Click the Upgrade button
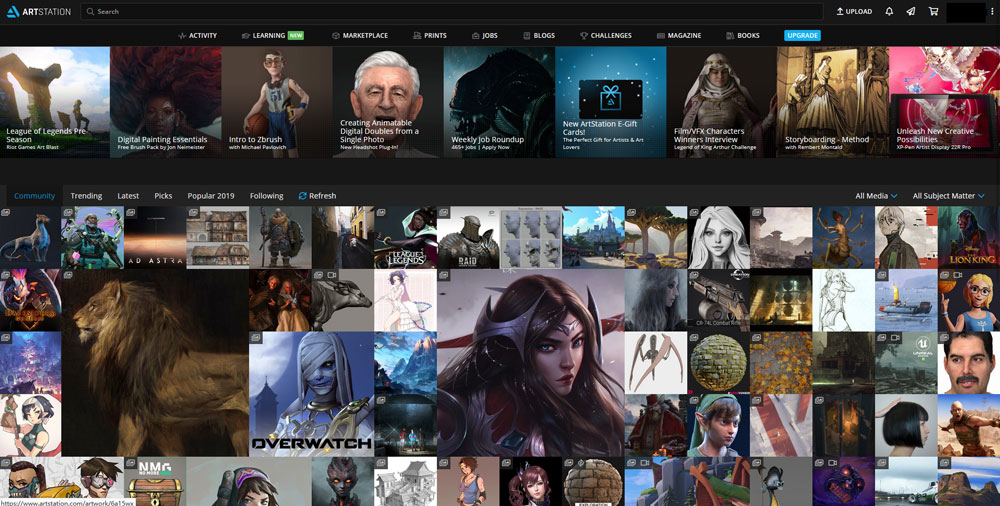The width and height of the screenshot is (1000, 506). click(x=802, y=35)
